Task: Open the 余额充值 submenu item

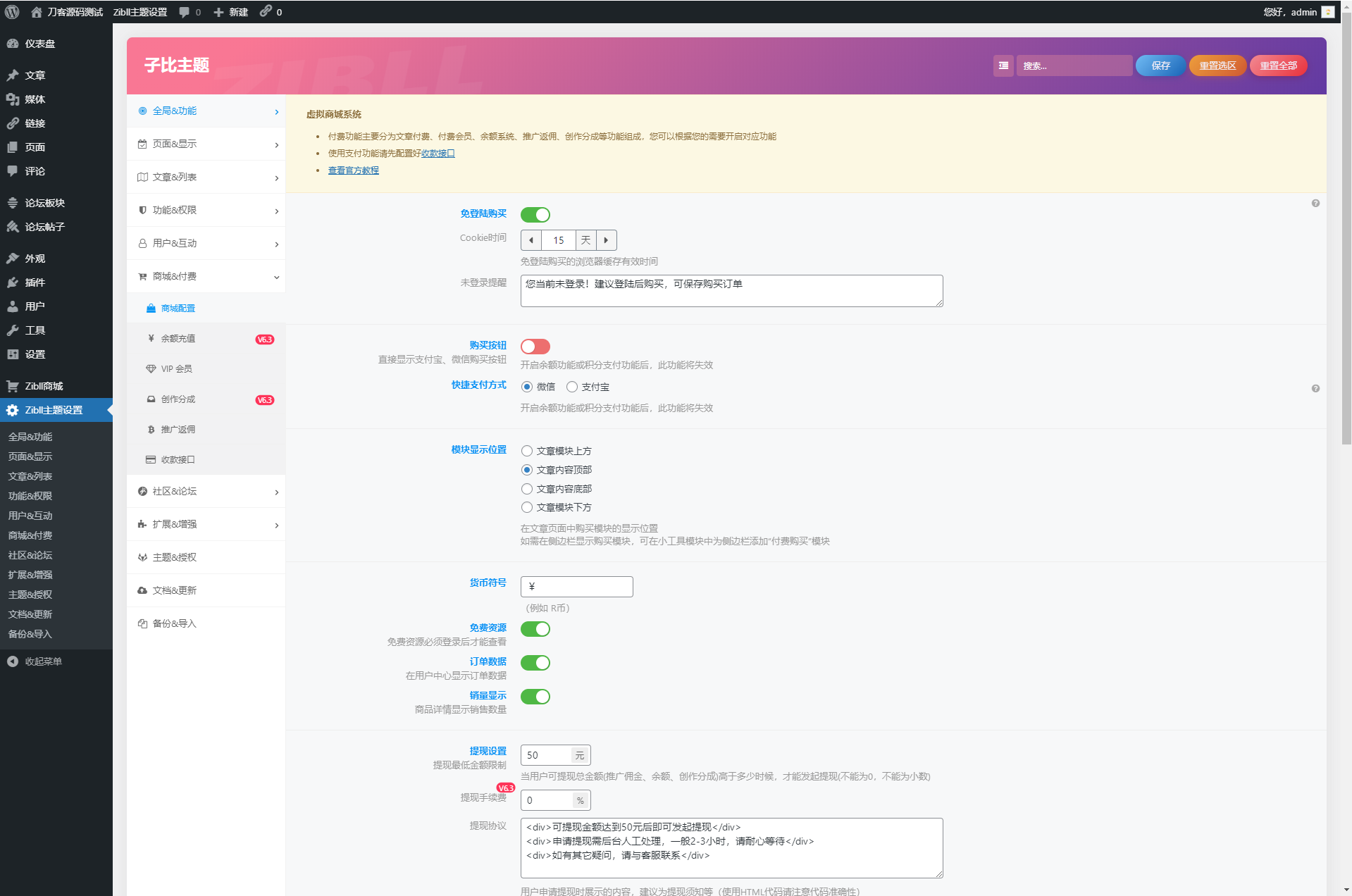Action: (x=178, y=339)
